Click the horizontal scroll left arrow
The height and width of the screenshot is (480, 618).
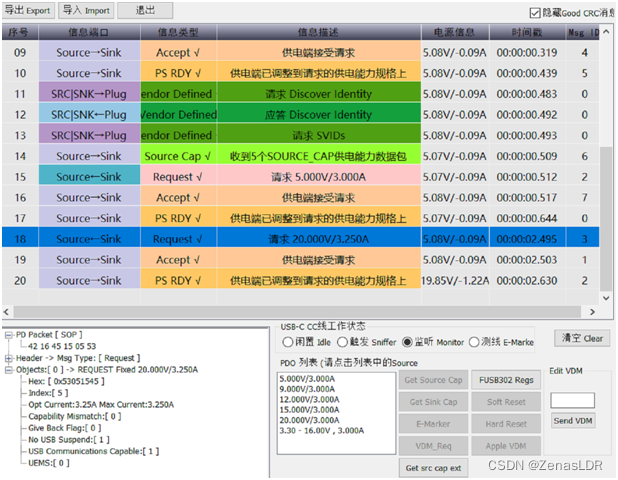click(x=7, y=312)
